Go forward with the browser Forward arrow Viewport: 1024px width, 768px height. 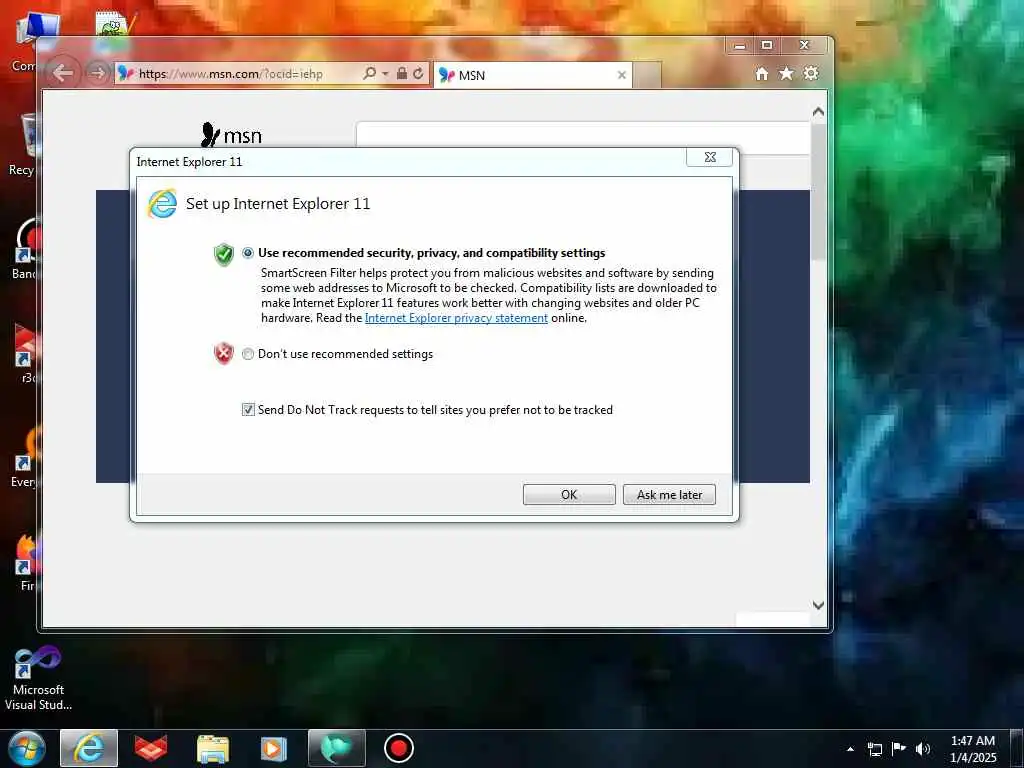point(97,73)
